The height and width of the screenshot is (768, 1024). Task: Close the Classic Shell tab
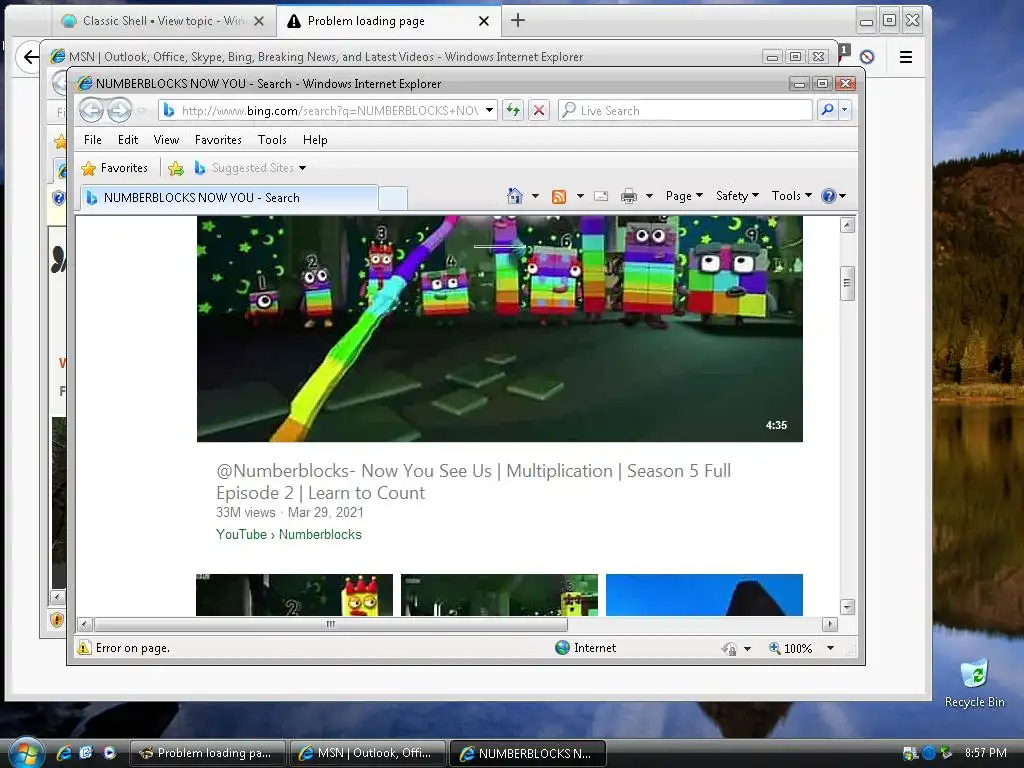coord(259,21)
